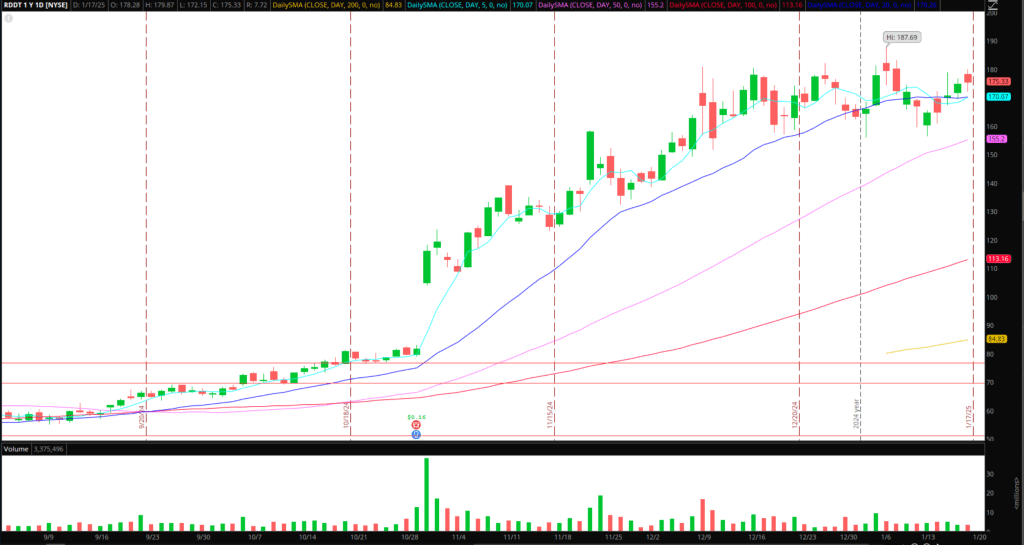This screenshot has width=1024, height=545.
Task: Click the blue event icon below the earnings marker
Action: pos(416,435)
